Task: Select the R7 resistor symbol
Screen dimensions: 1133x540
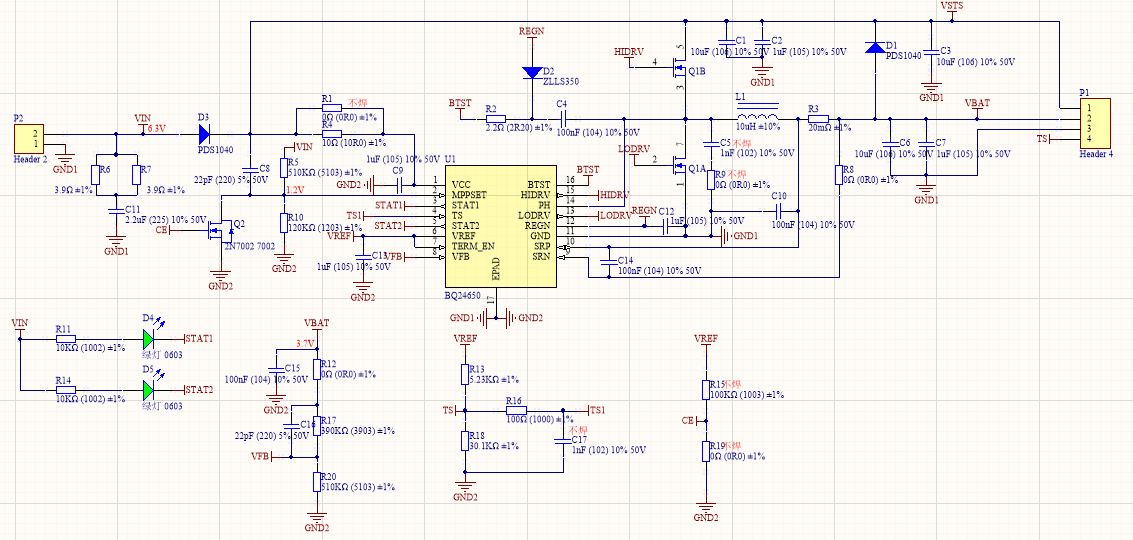Action: 136,174
